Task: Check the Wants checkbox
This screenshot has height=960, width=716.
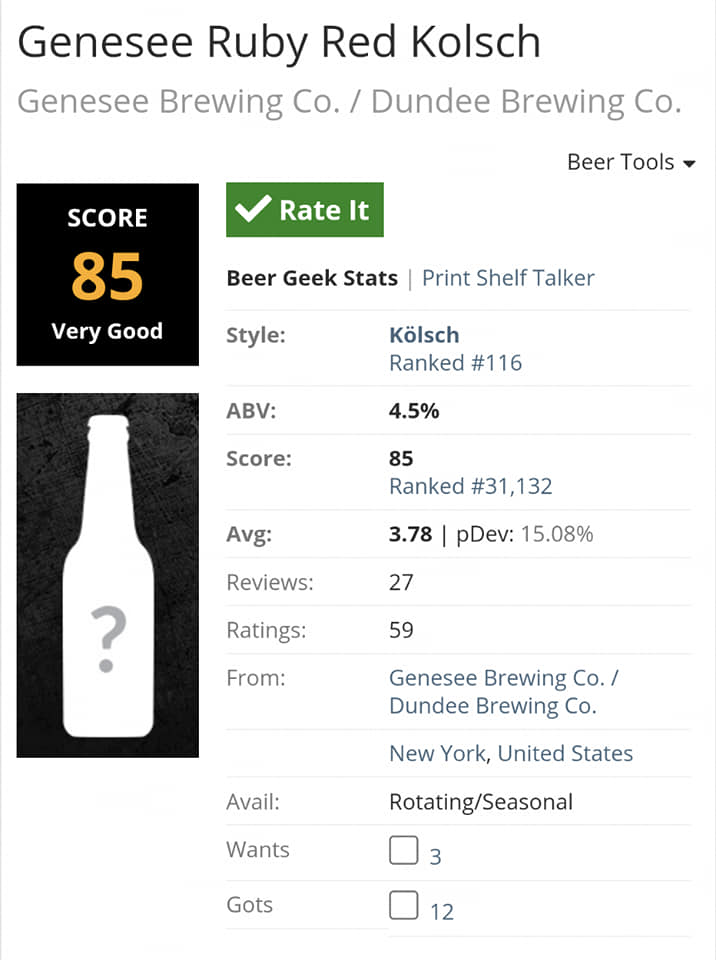Action: pos(403,851)
